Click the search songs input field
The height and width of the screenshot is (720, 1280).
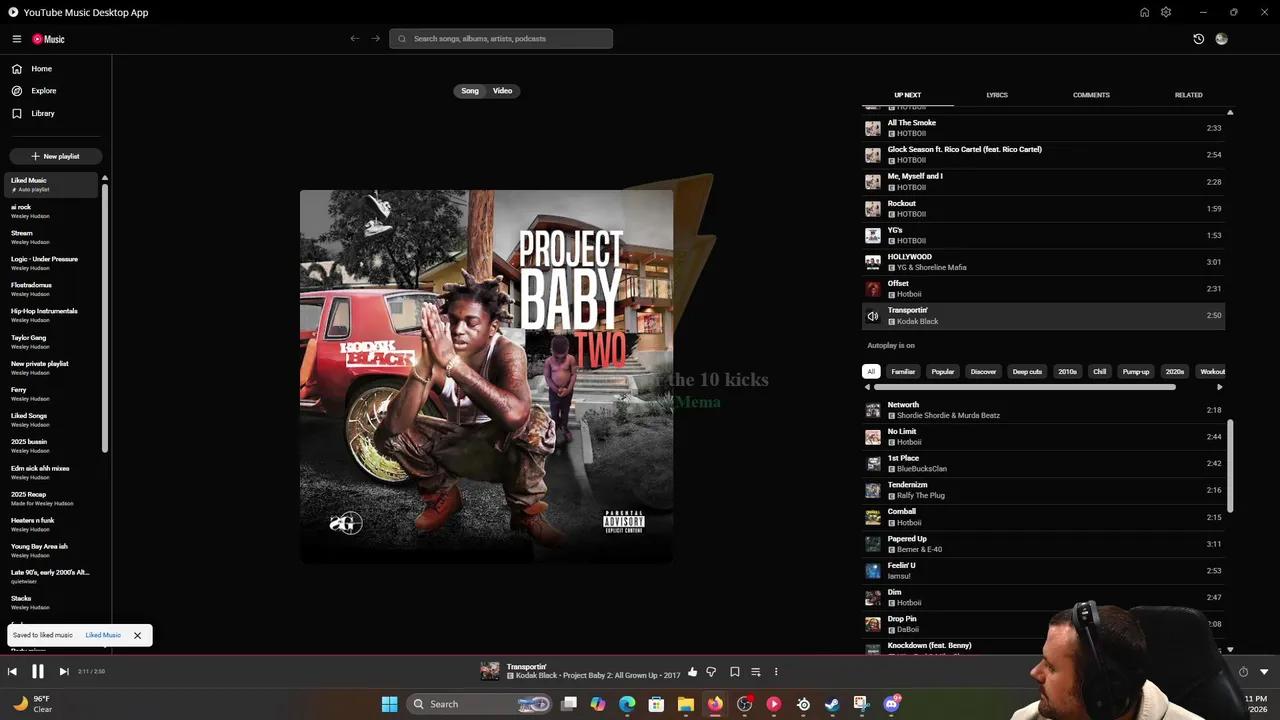(x=501, y=39)
